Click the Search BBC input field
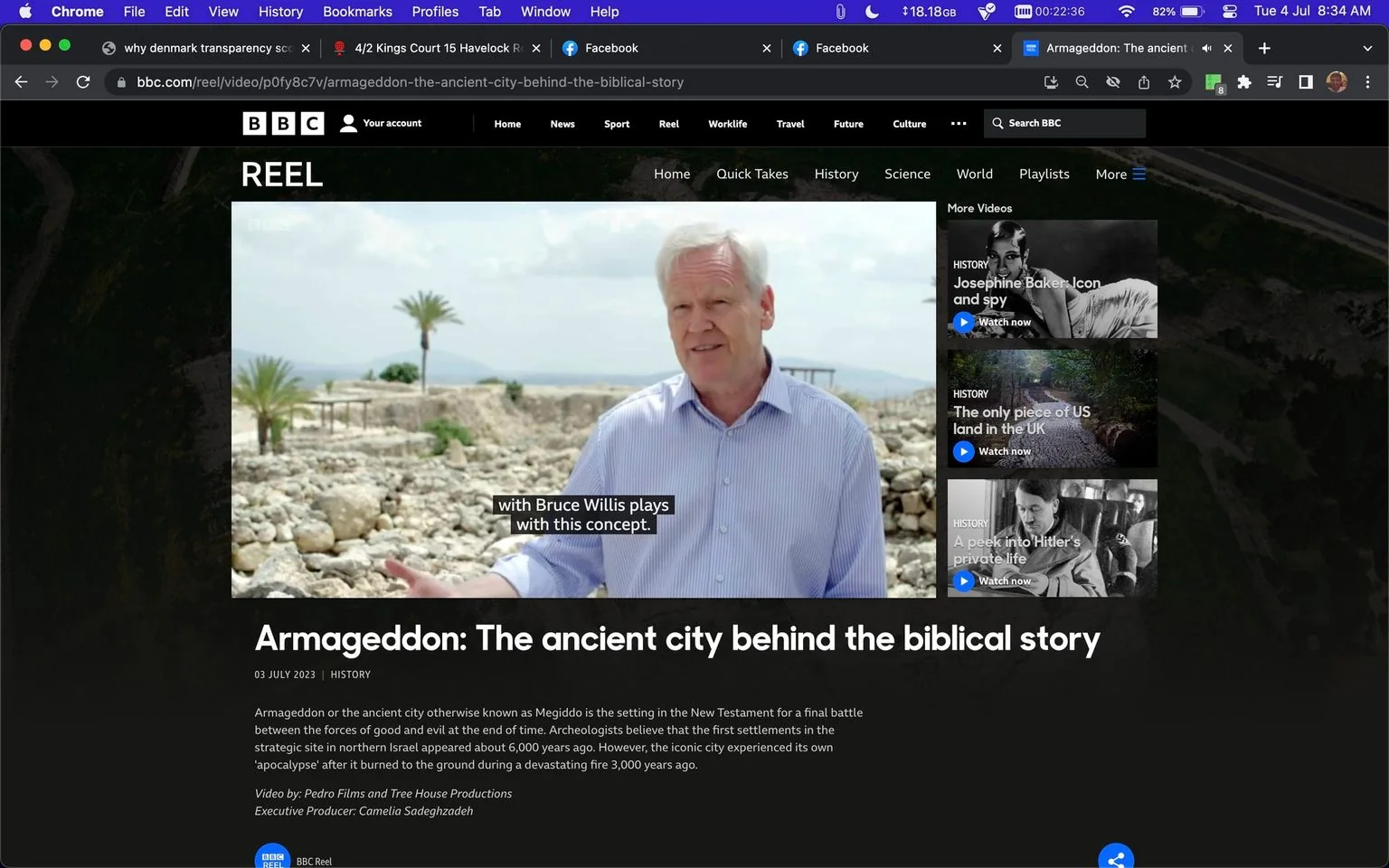Viewport: 1389px width, 868px height. click(x=1064, y=123)
